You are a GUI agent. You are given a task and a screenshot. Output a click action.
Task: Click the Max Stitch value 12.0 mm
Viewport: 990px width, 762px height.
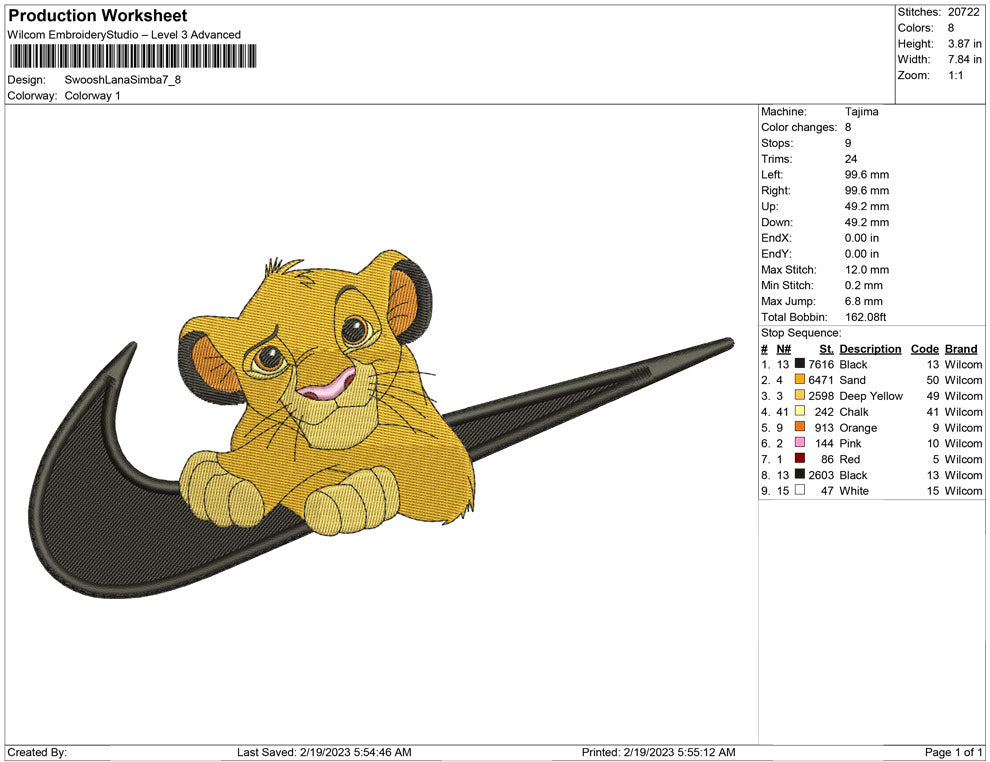point(867,270)
